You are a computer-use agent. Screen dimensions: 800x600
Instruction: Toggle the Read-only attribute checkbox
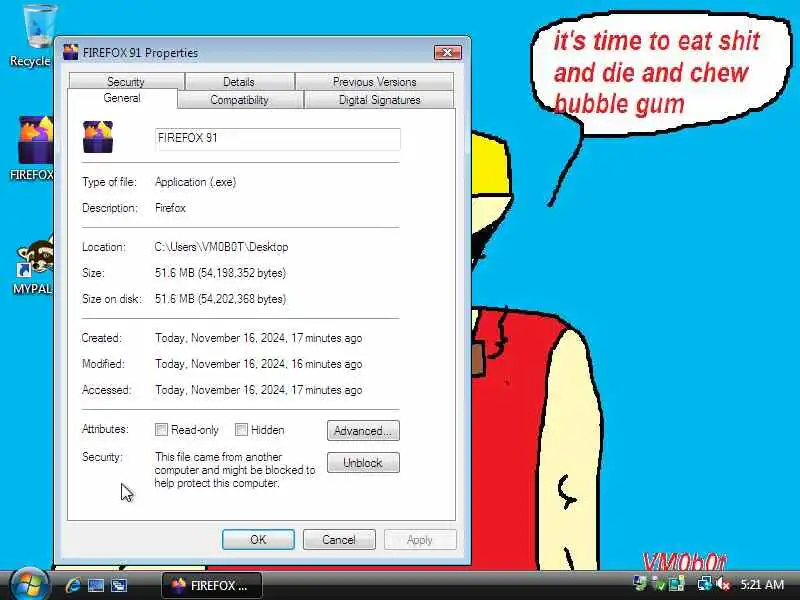coord(161,430)
